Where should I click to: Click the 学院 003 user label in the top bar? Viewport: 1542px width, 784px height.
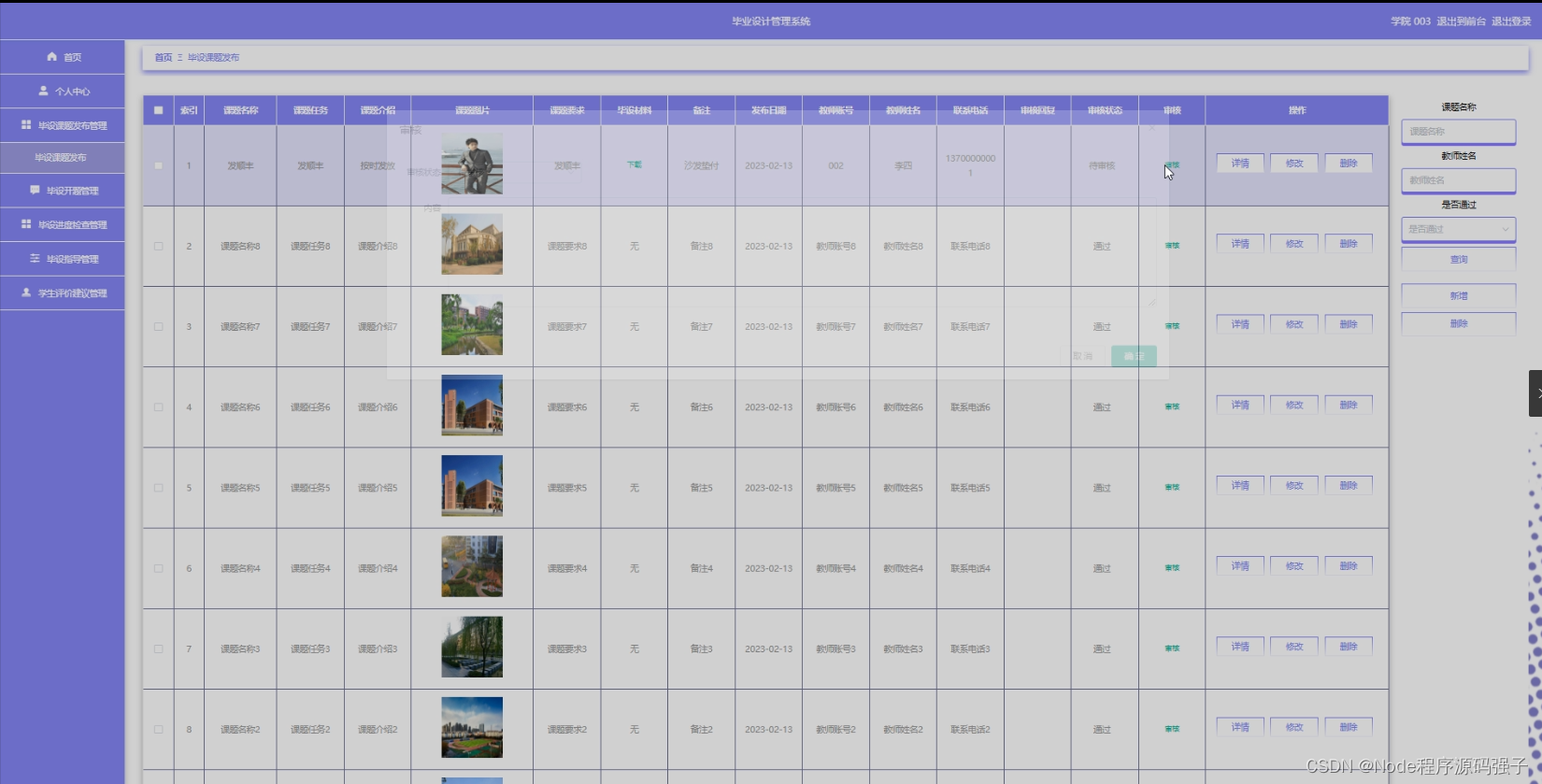(x=1410, y=21)
